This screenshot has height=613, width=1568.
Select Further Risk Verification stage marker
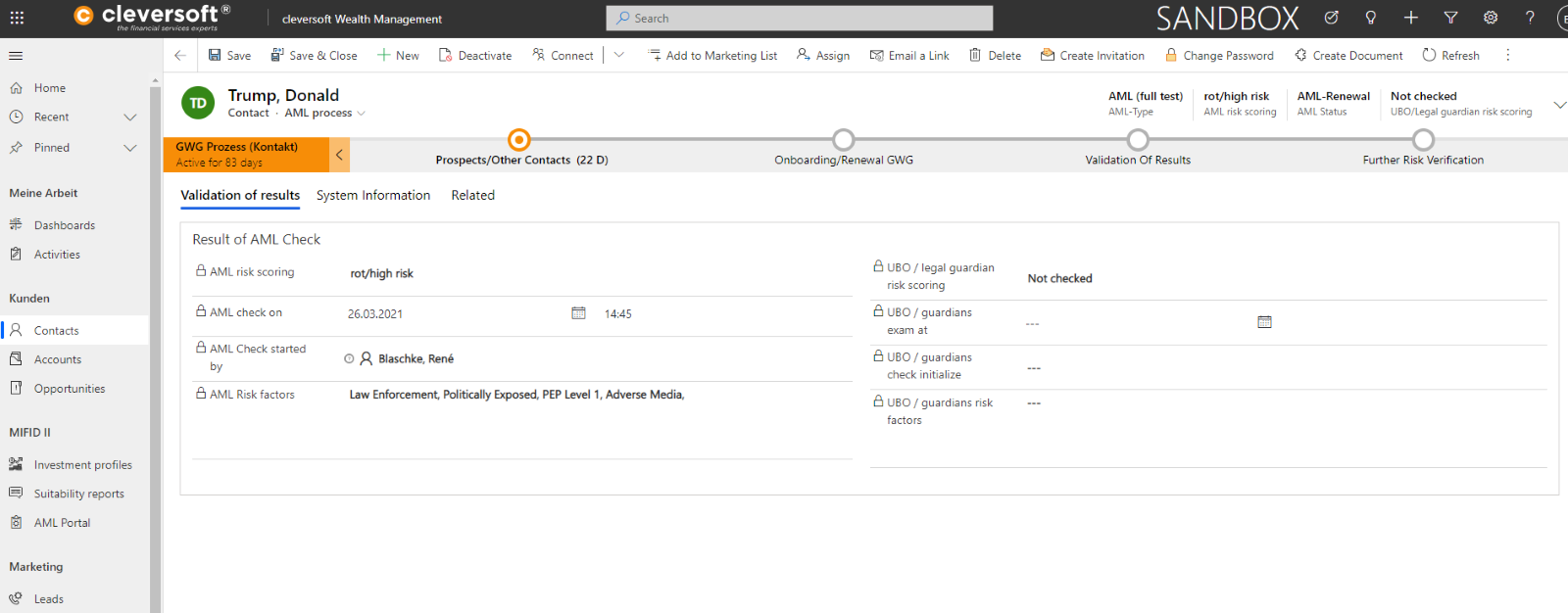pyautogui.click(x=1423, y=140)
